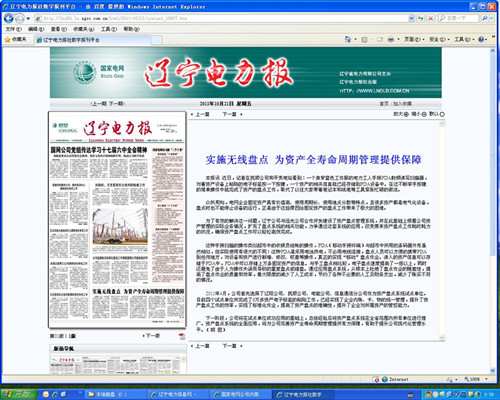Expand the 安全(S) Safety dropdown menu

[x=439, y=39]
